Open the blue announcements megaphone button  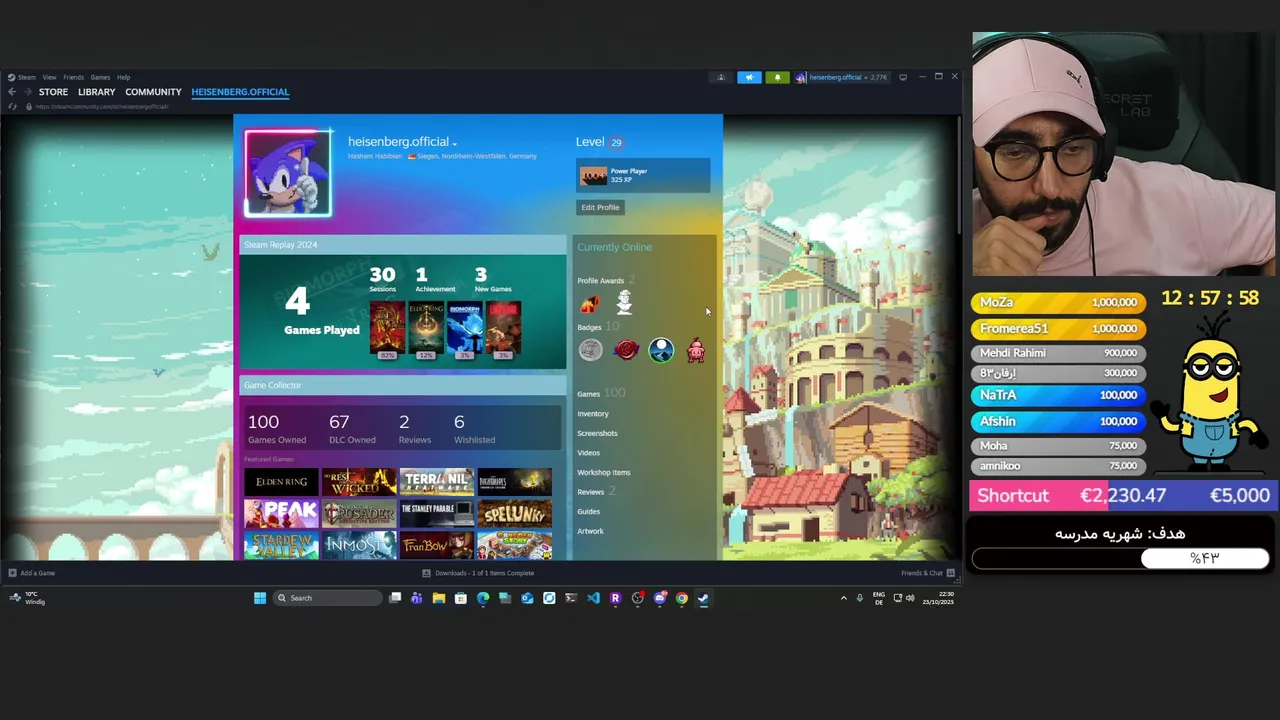749,77
